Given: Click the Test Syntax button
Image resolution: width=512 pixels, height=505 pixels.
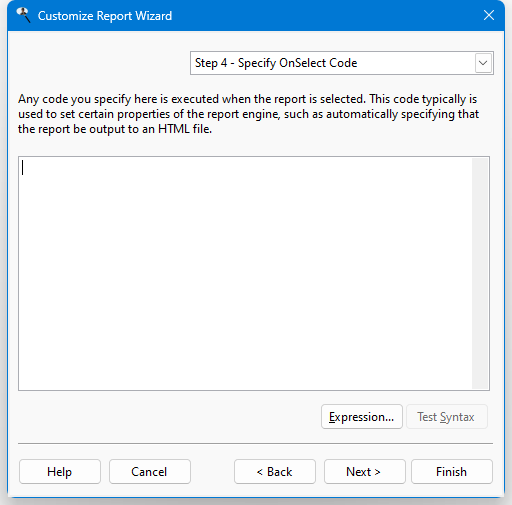Looking at the screenshot, I should tap(446, 417).
